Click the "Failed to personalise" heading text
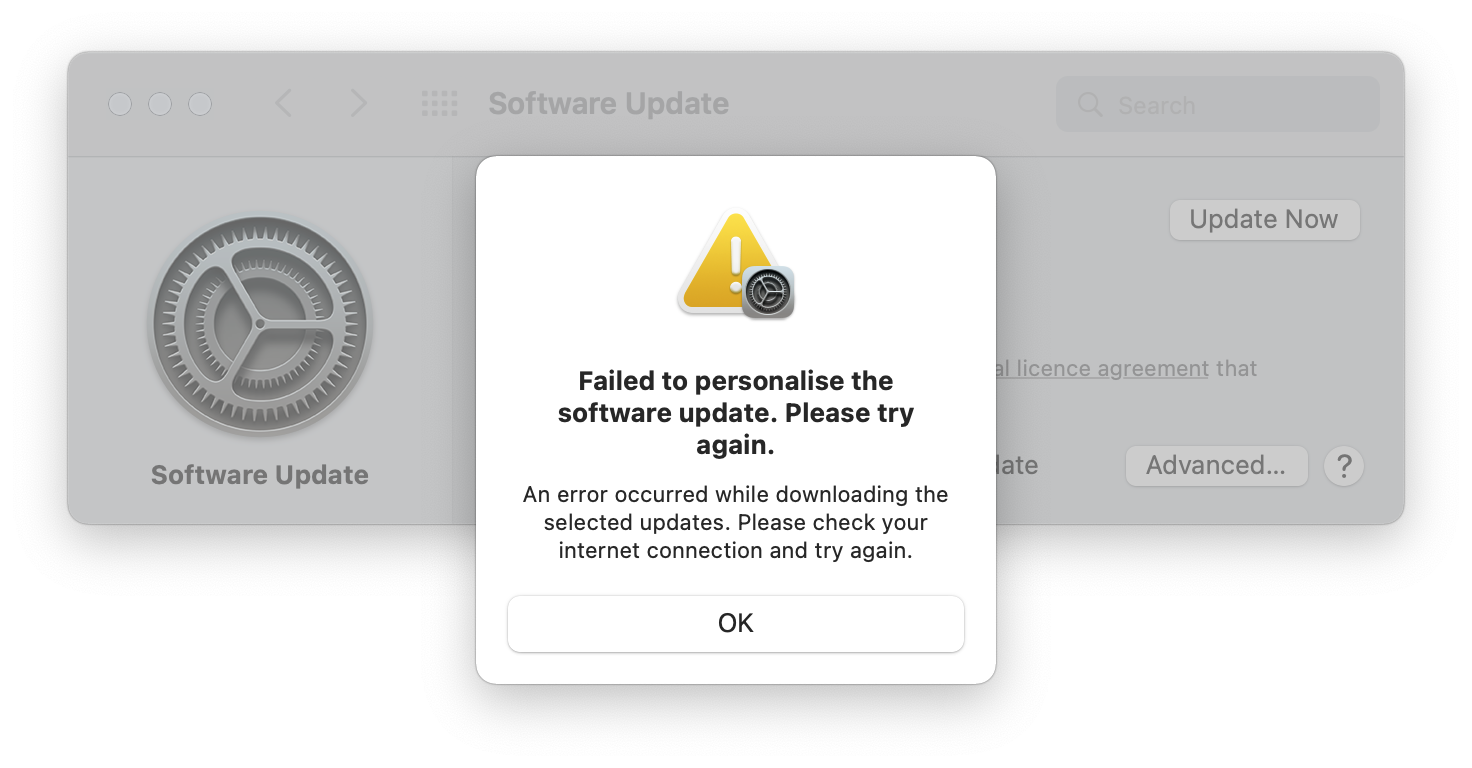 coord(736,413)
